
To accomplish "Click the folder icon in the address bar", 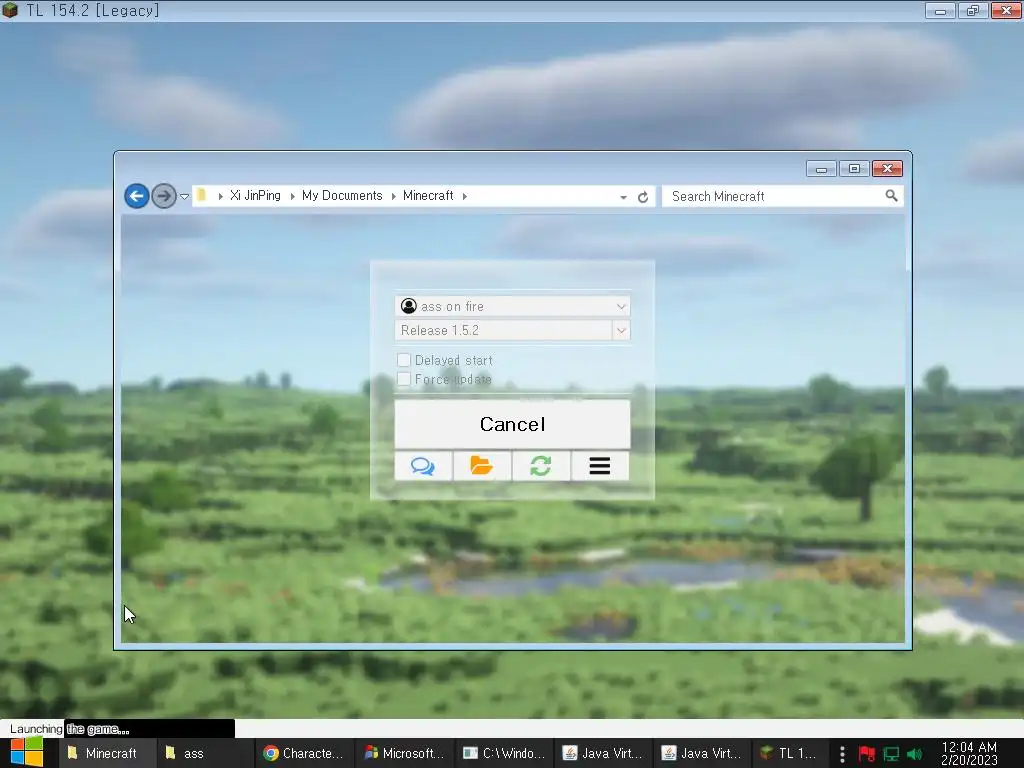I will click(202, 195).
